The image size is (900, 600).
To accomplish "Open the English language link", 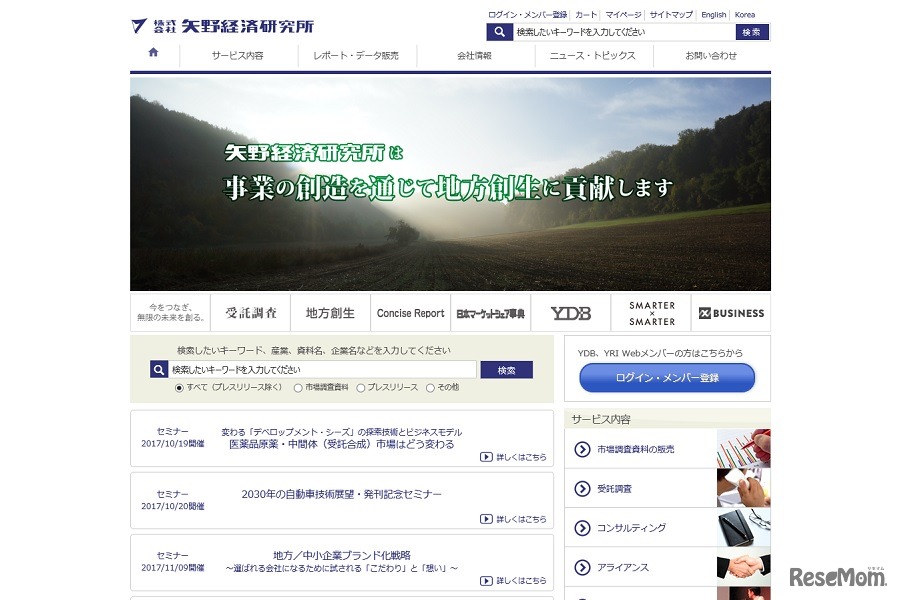I will (x=712, y=14).
